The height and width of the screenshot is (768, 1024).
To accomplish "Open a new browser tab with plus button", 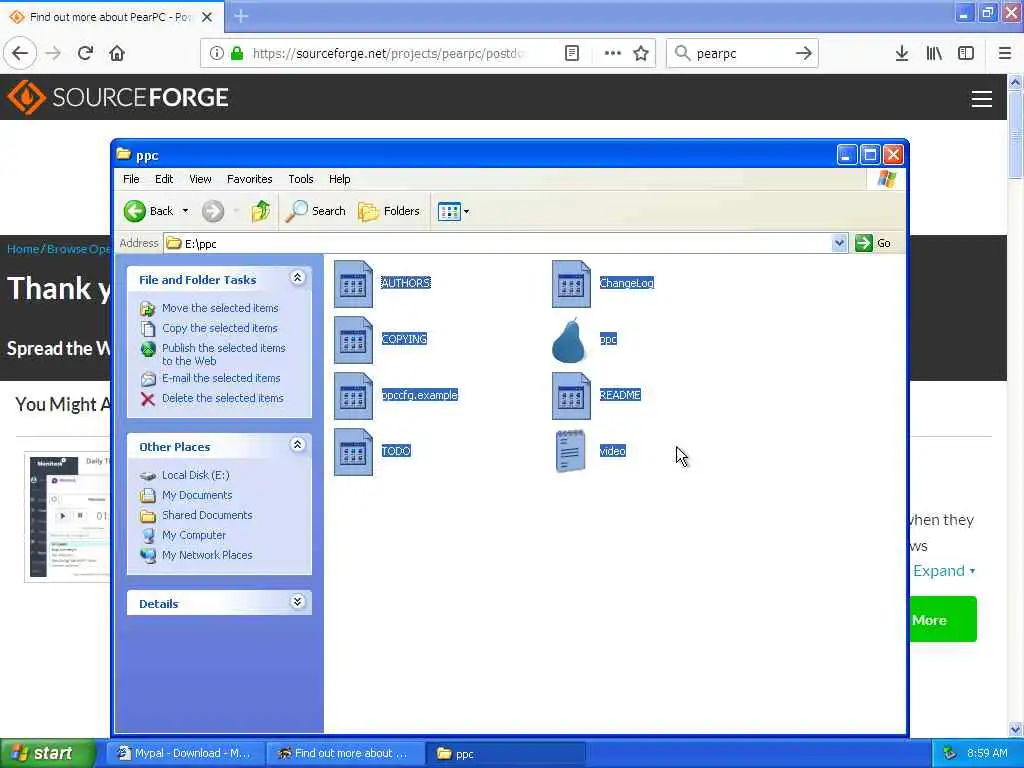I will tap(241, 16).
